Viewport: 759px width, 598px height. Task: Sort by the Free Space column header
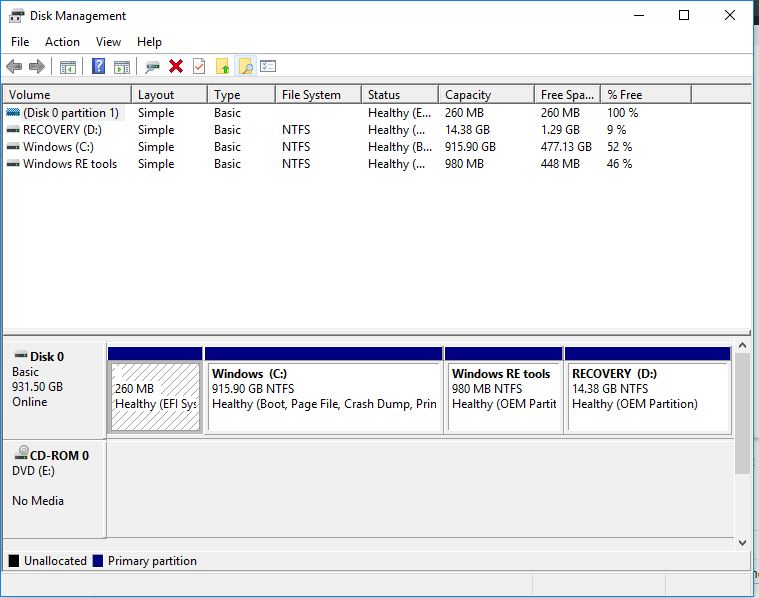click(x=567, y=94)
